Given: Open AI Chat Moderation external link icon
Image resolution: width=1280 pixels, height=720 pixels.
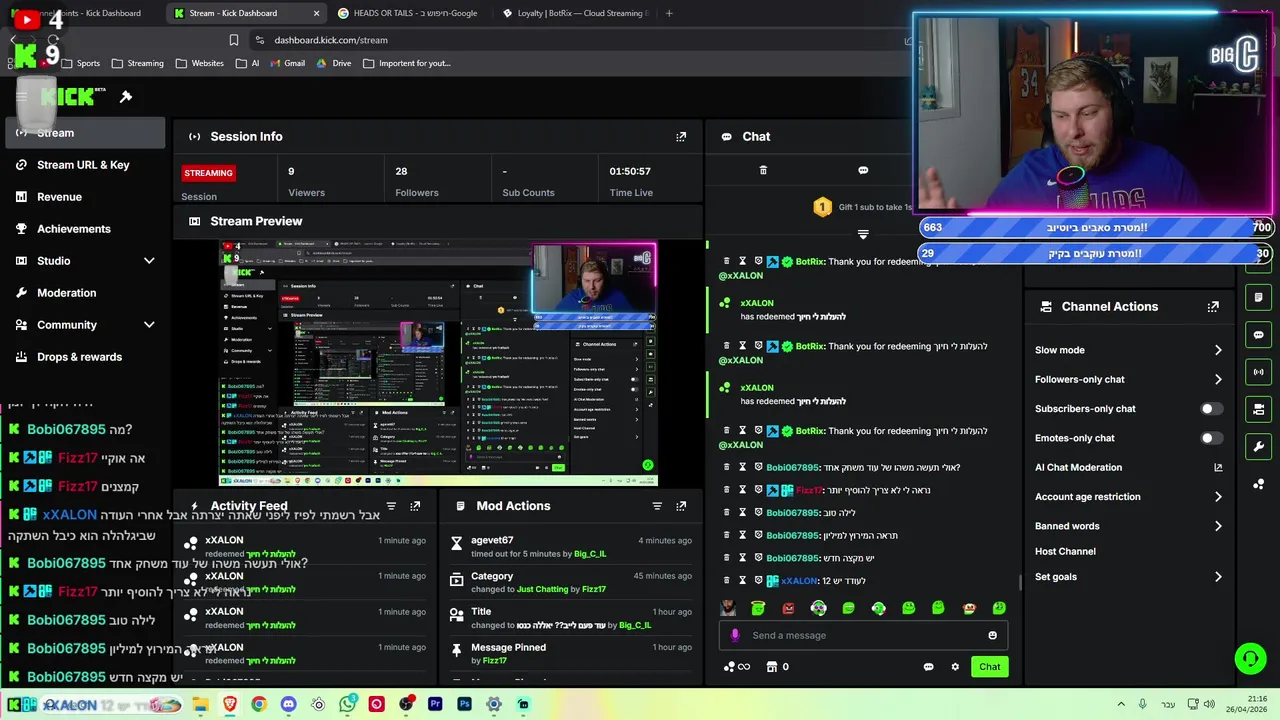Looking at the screenshot, I should pos(1218,467).
